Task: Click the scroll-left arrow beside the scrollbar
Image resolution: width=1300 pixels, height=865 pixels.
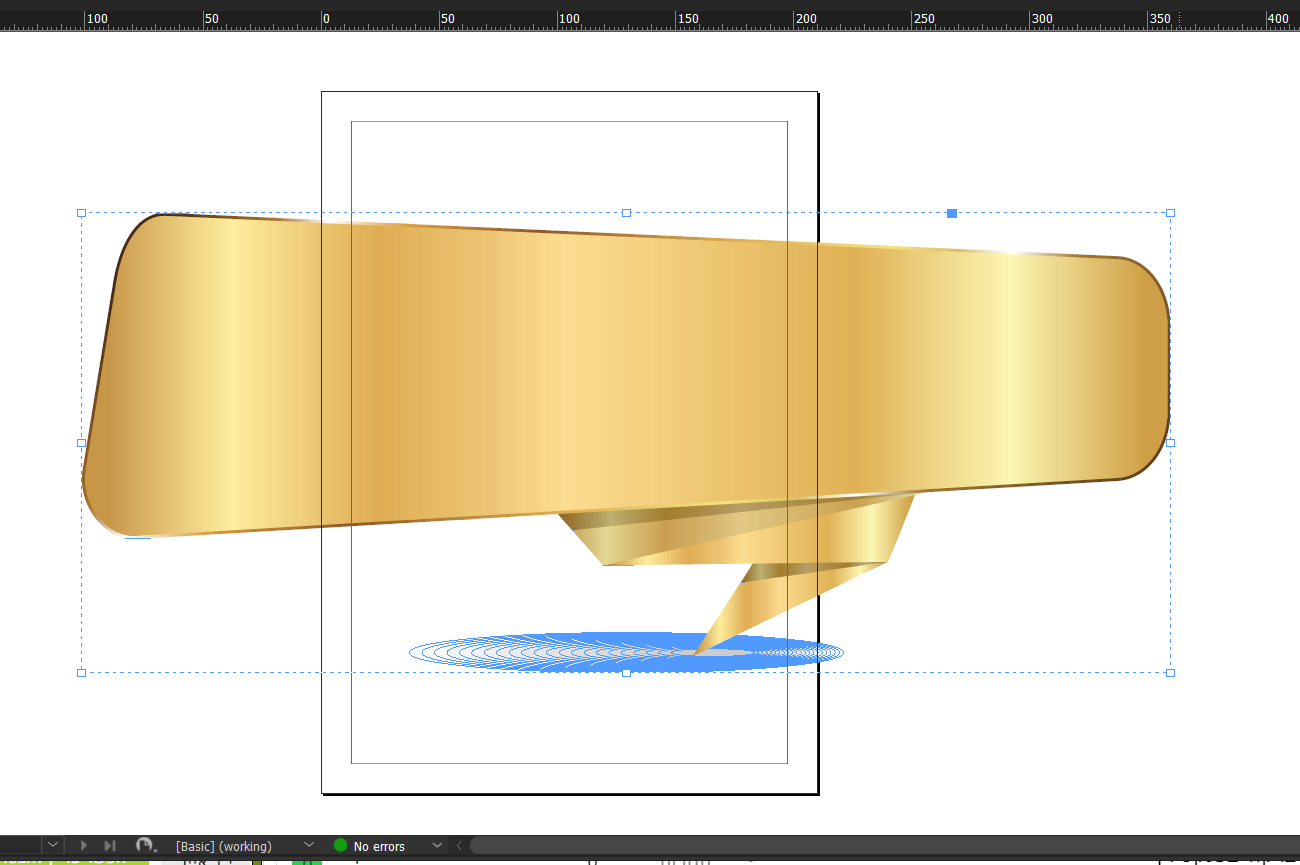Action: click(459, 846)
